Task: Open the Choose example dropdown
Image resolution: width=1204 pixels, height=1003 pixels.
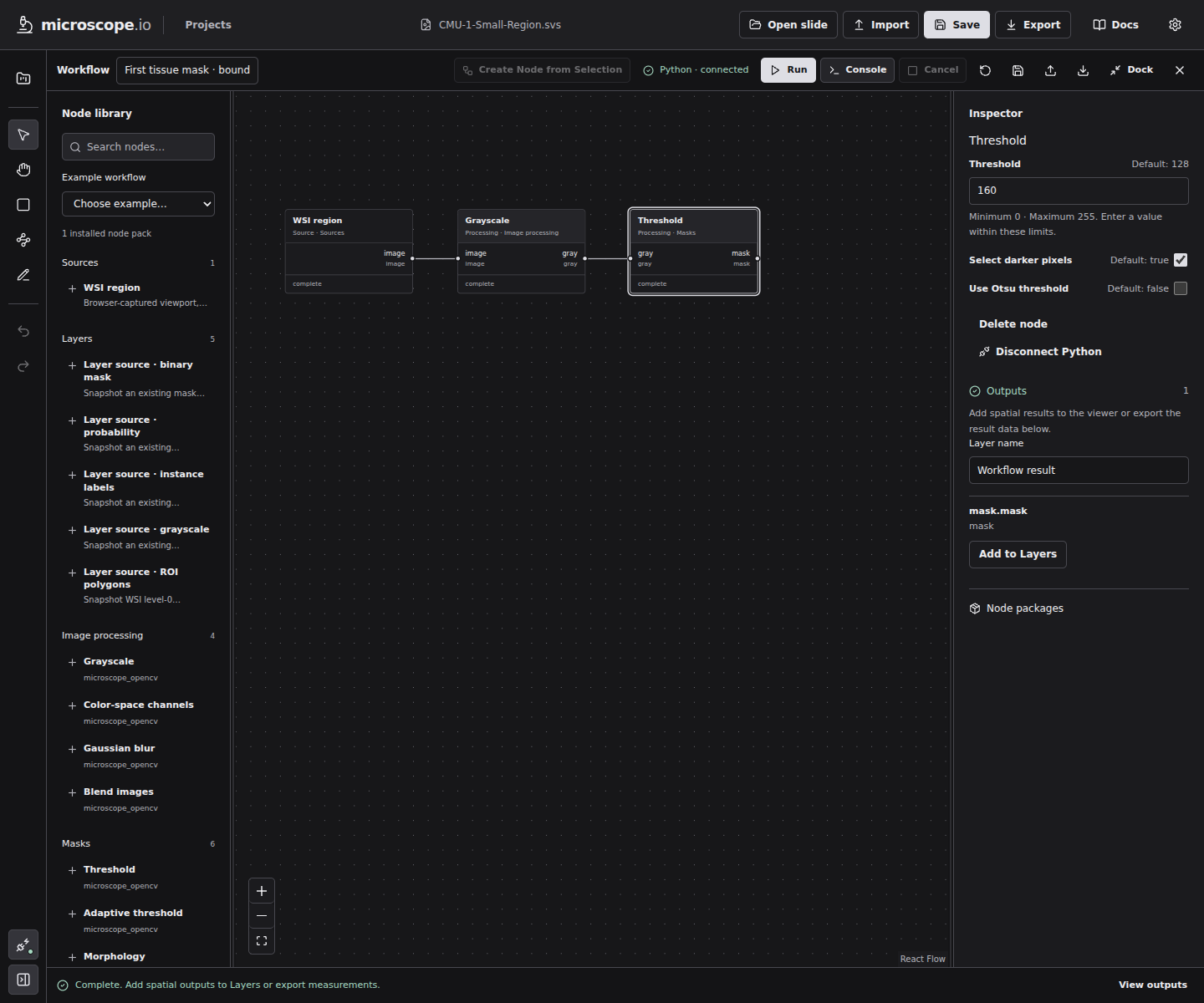Action: pos(138,204)
